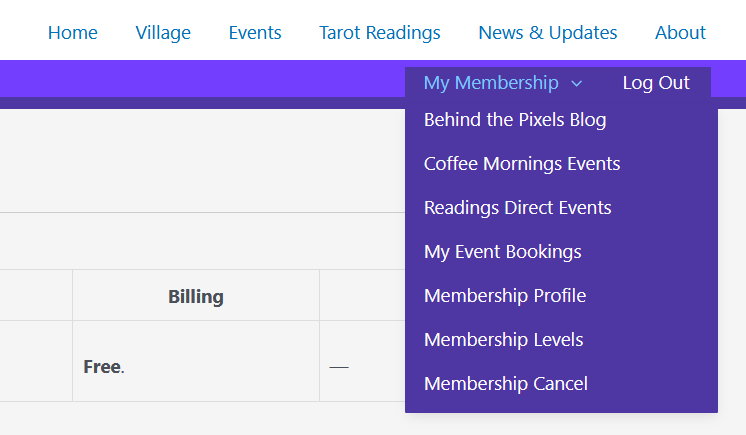Open Tarot Readings in top navigation

tap(380, 33)
